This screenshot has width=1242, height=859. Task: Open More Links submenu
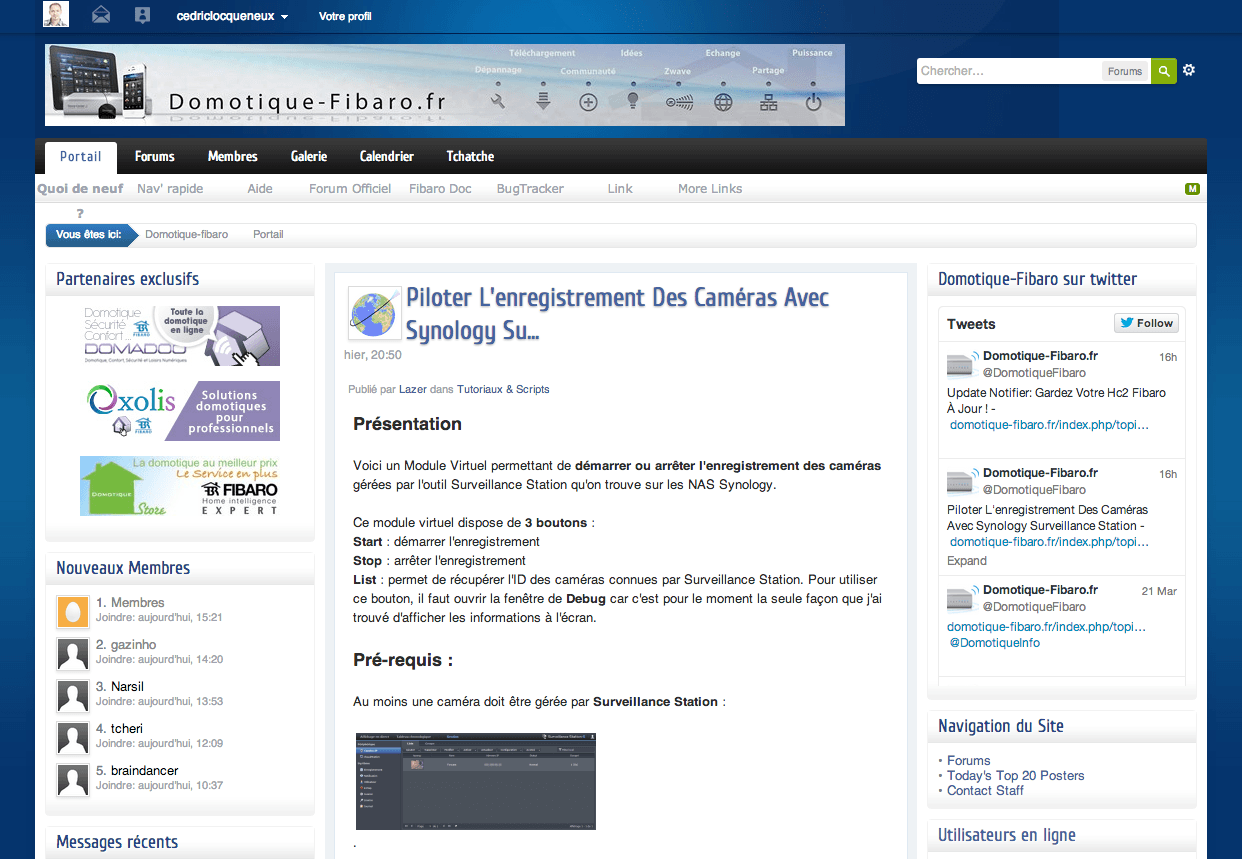pos(710,188)
